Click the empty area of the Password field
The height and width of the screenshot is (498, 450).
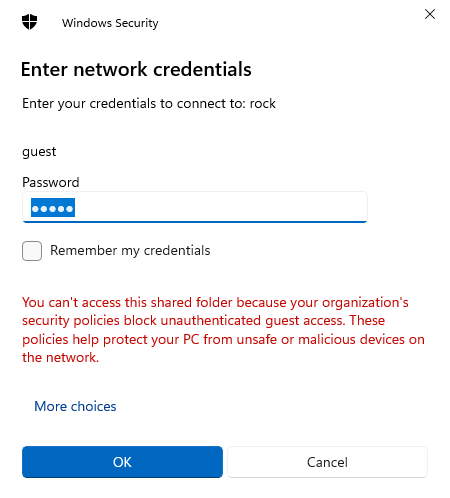220,207
